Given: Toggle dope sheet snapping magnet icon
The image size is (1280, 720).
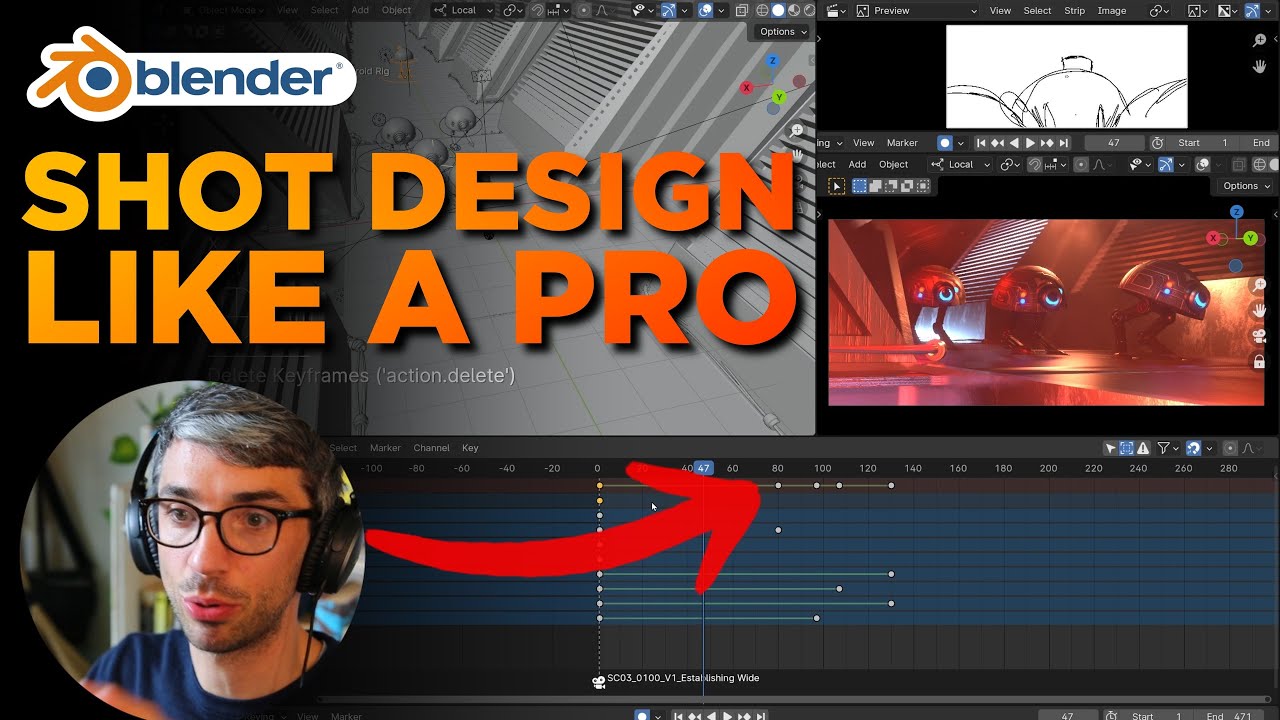Looking at the screenshot, I should pyautogui.click(x=1193, y=448).
